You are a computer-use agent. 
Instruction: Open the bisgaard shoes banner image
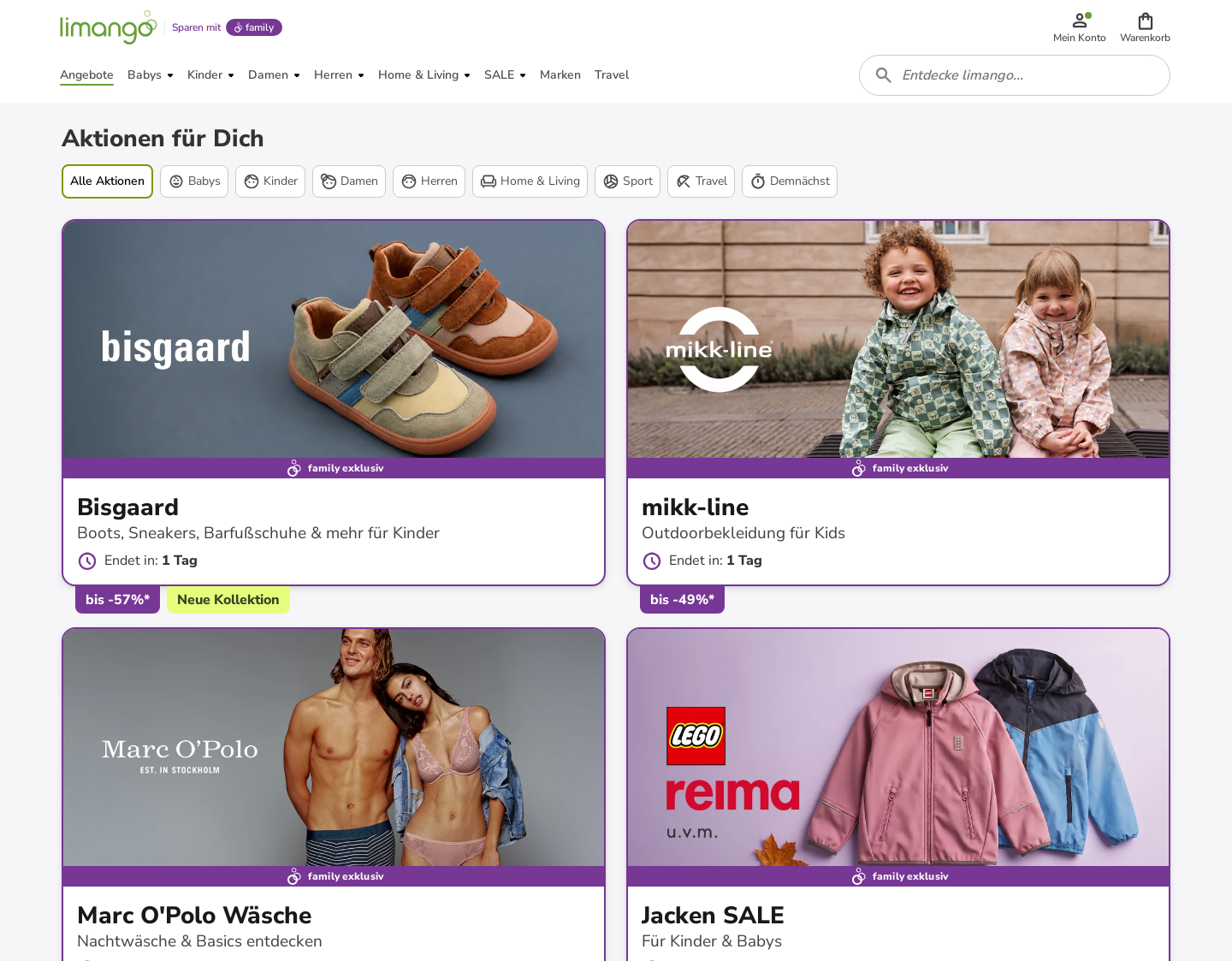point(334,340)
